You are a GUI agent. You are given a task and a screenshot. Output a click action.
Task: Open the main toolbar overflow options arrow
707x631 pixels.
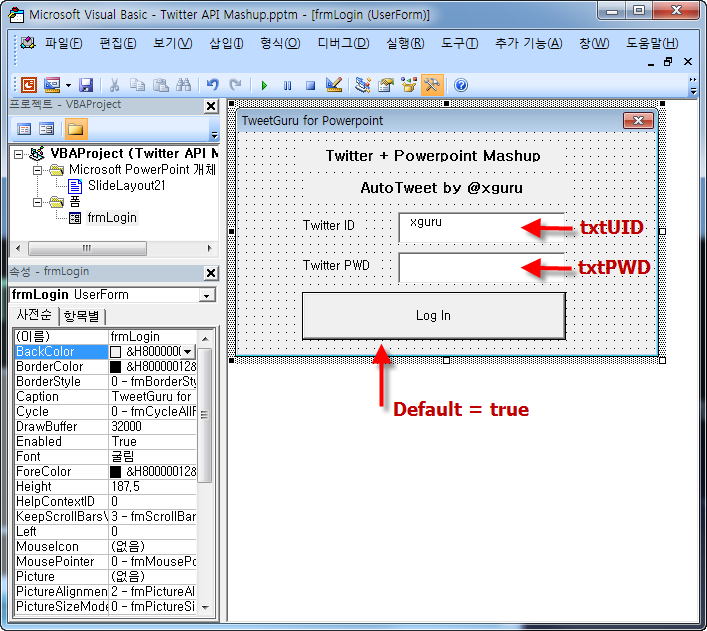693,92
